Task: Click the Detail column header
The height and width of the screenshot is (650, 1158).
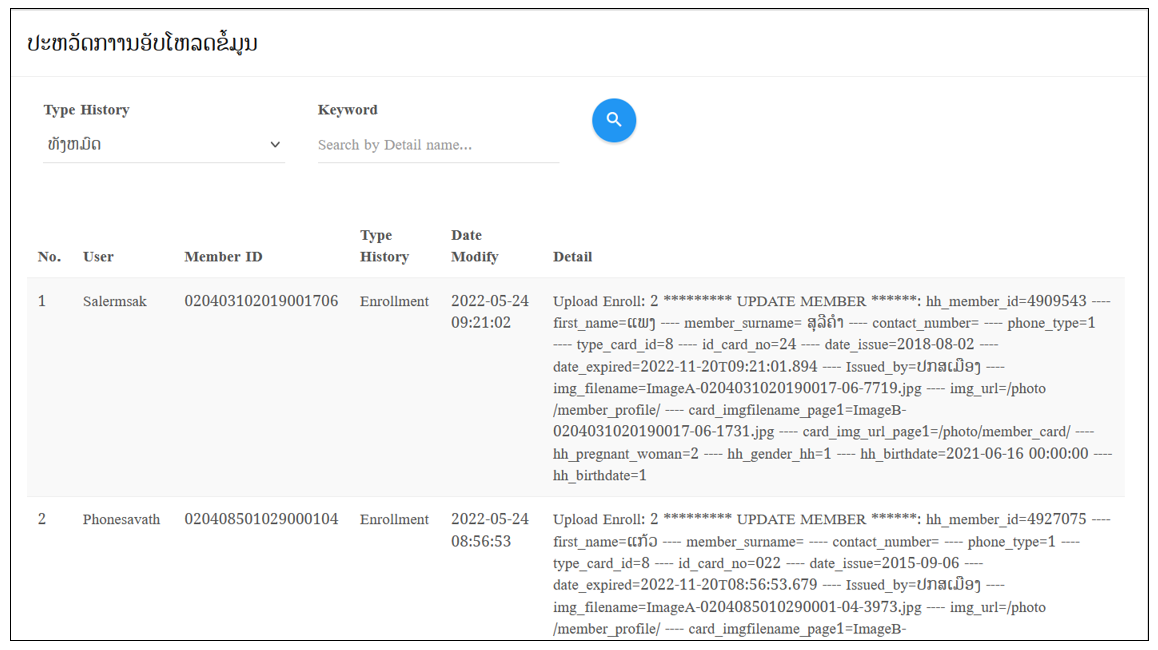Action: (x=572, y=257)
